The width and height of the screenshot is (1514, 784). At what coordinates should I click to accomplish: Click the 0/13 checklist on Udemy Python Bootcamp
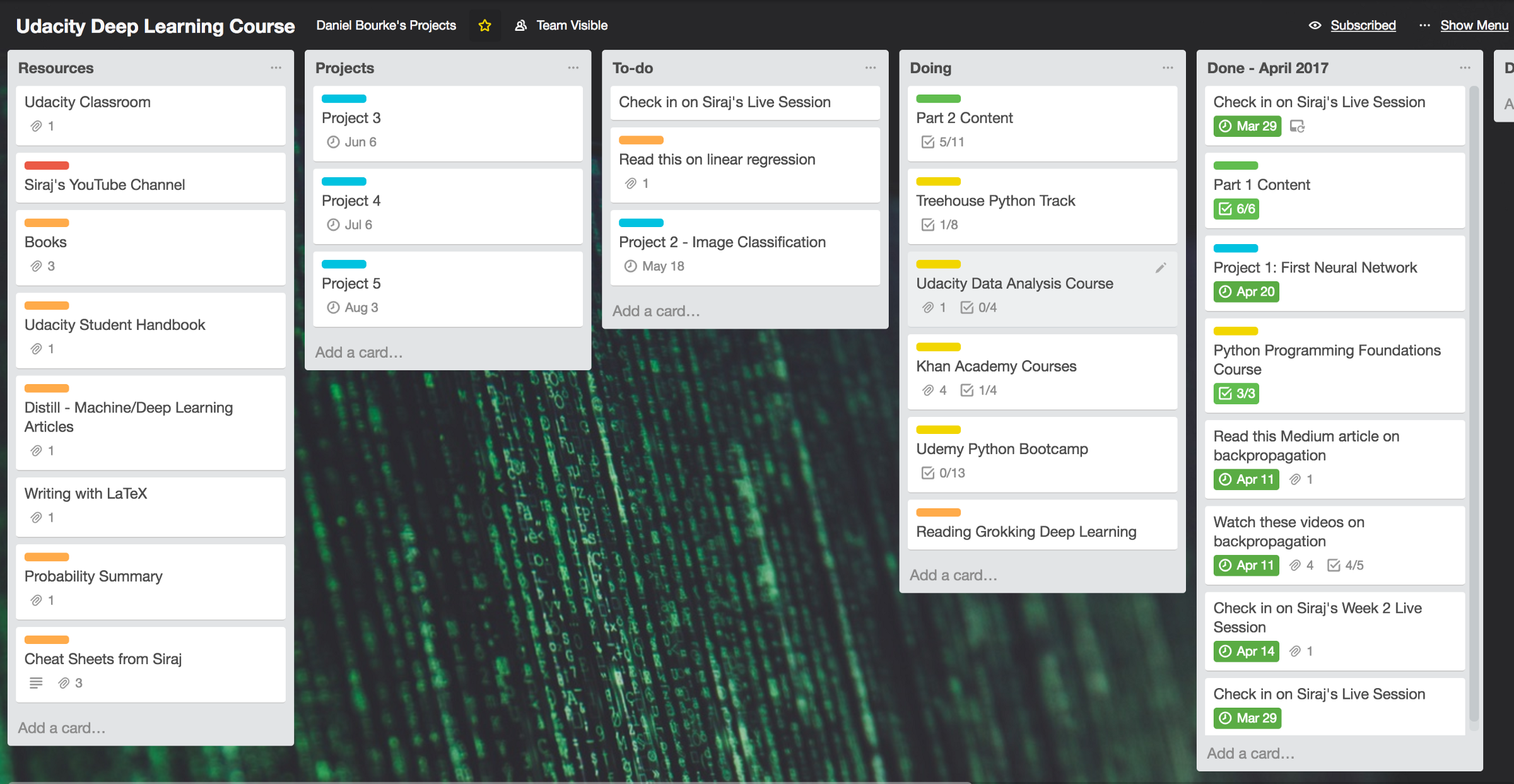click(943, 473)
